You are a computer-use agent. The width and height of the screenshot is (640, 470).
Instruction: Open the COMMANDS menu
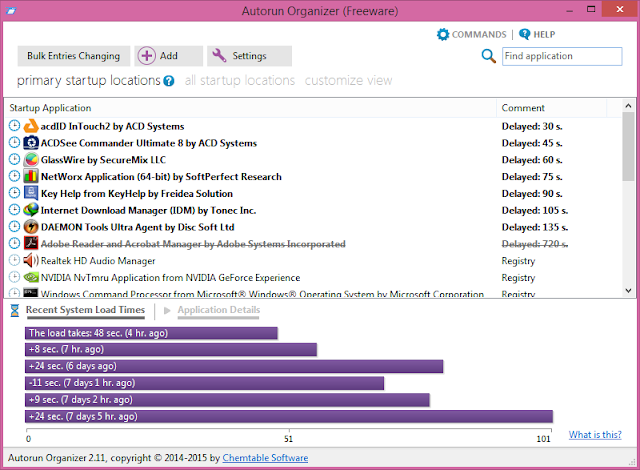coord(471,34)
